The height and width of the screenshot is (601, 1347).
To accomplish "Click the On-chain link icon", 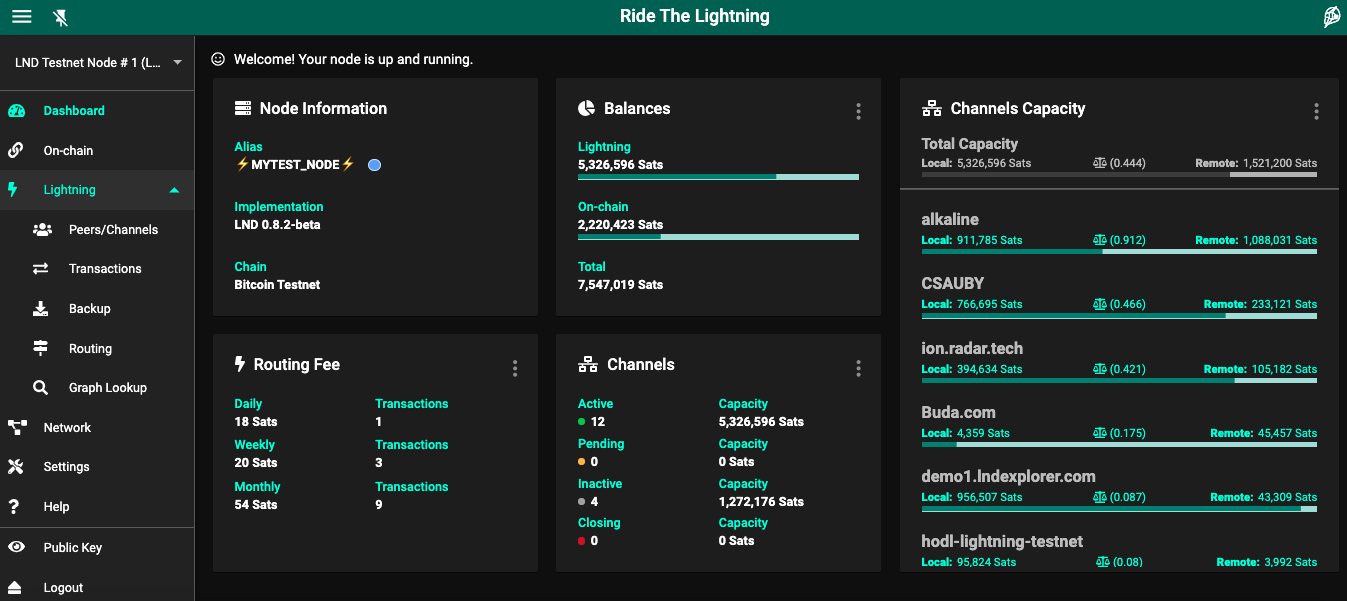I will coord(16,151).
